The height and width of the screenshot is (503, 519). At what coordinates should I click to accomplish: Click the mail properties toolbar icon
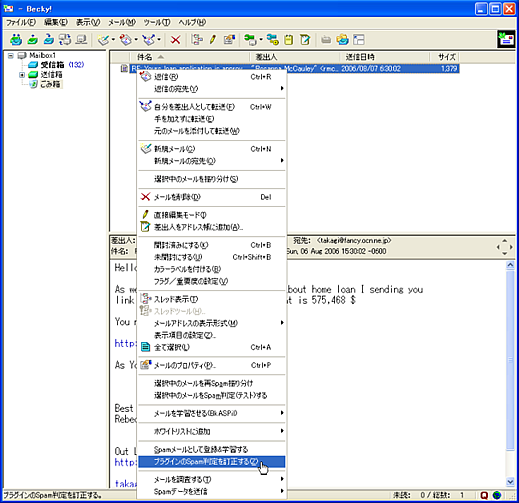click(x=229, y=40)
